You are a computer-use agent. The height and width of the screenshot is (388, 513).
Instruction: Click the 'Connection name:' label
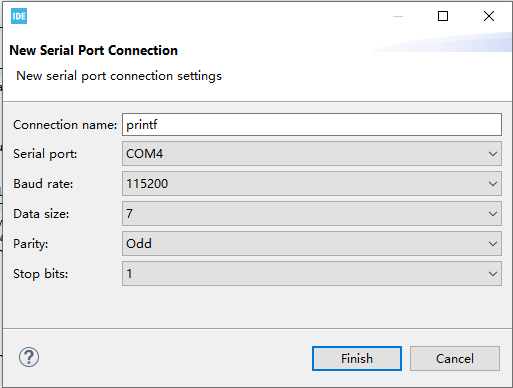[65, 125]
